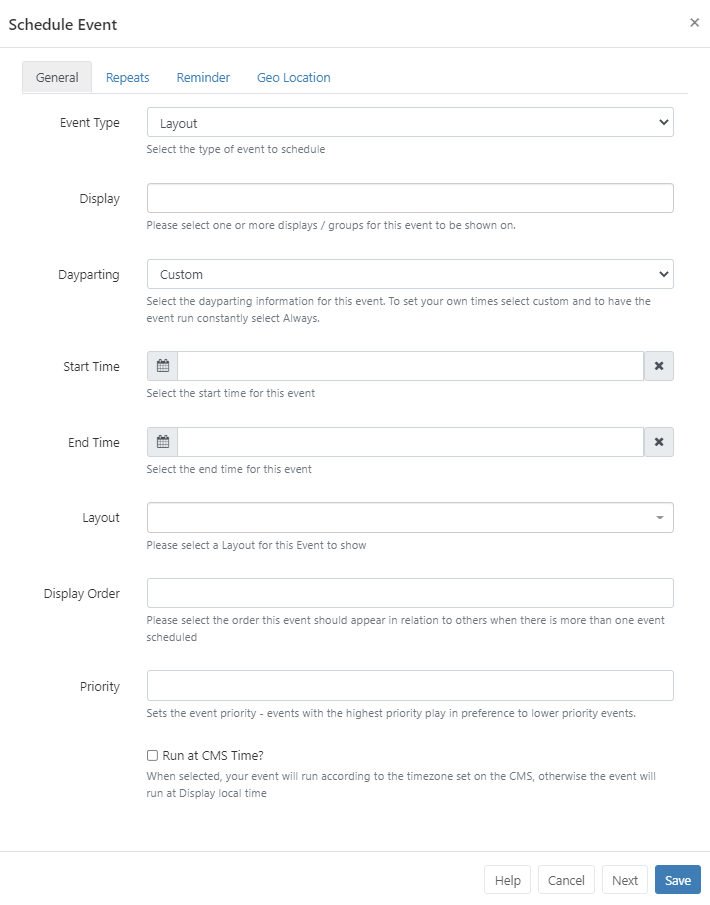710x905 pixels.
Task: Open the Help for scheduling
Action: click(x=507, y=880)
